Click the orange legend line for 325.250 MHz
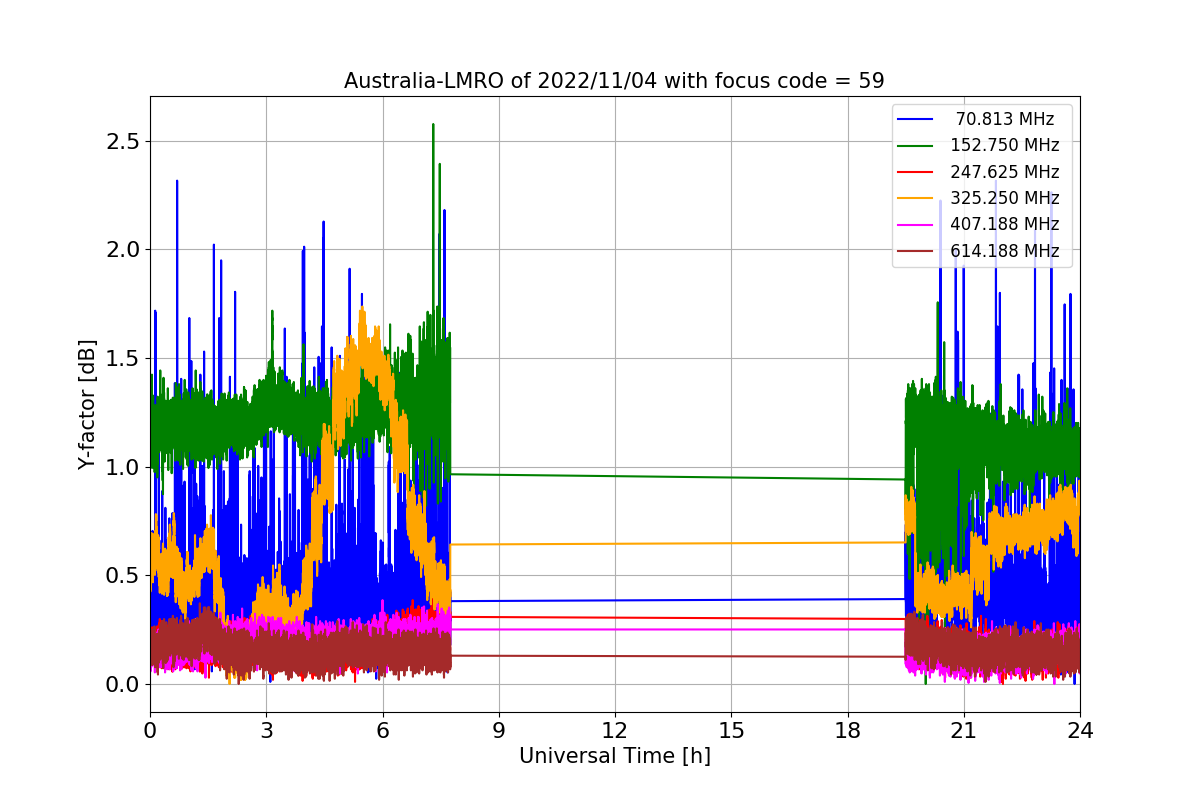This screenshot has height=800, width=1200. (915, 199)
